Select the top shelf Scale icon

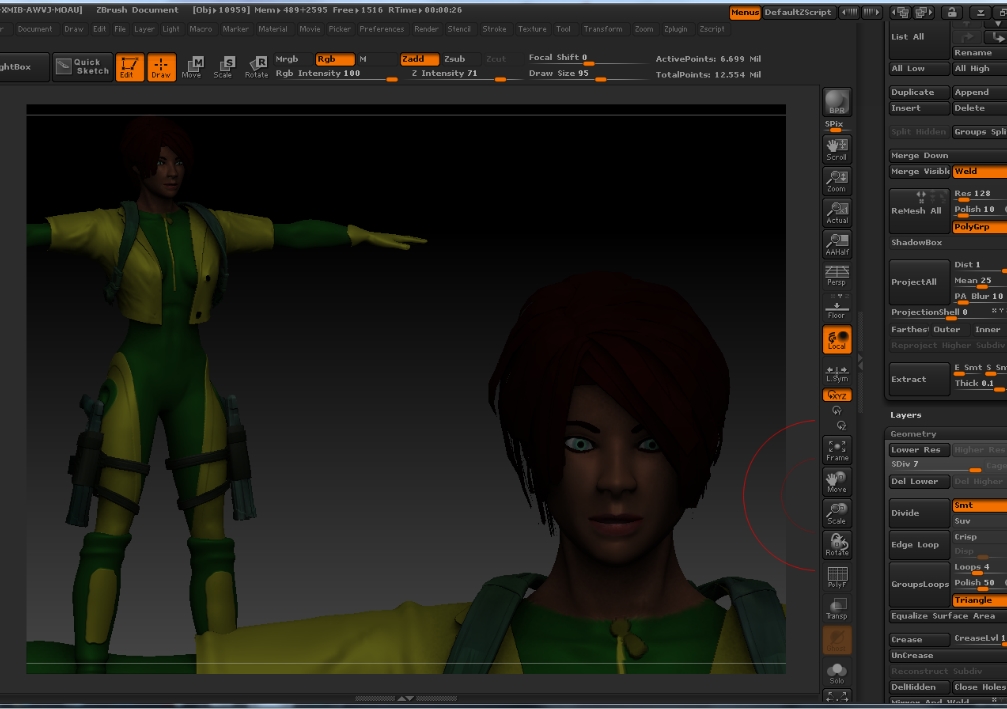click(x=223, y=67)
